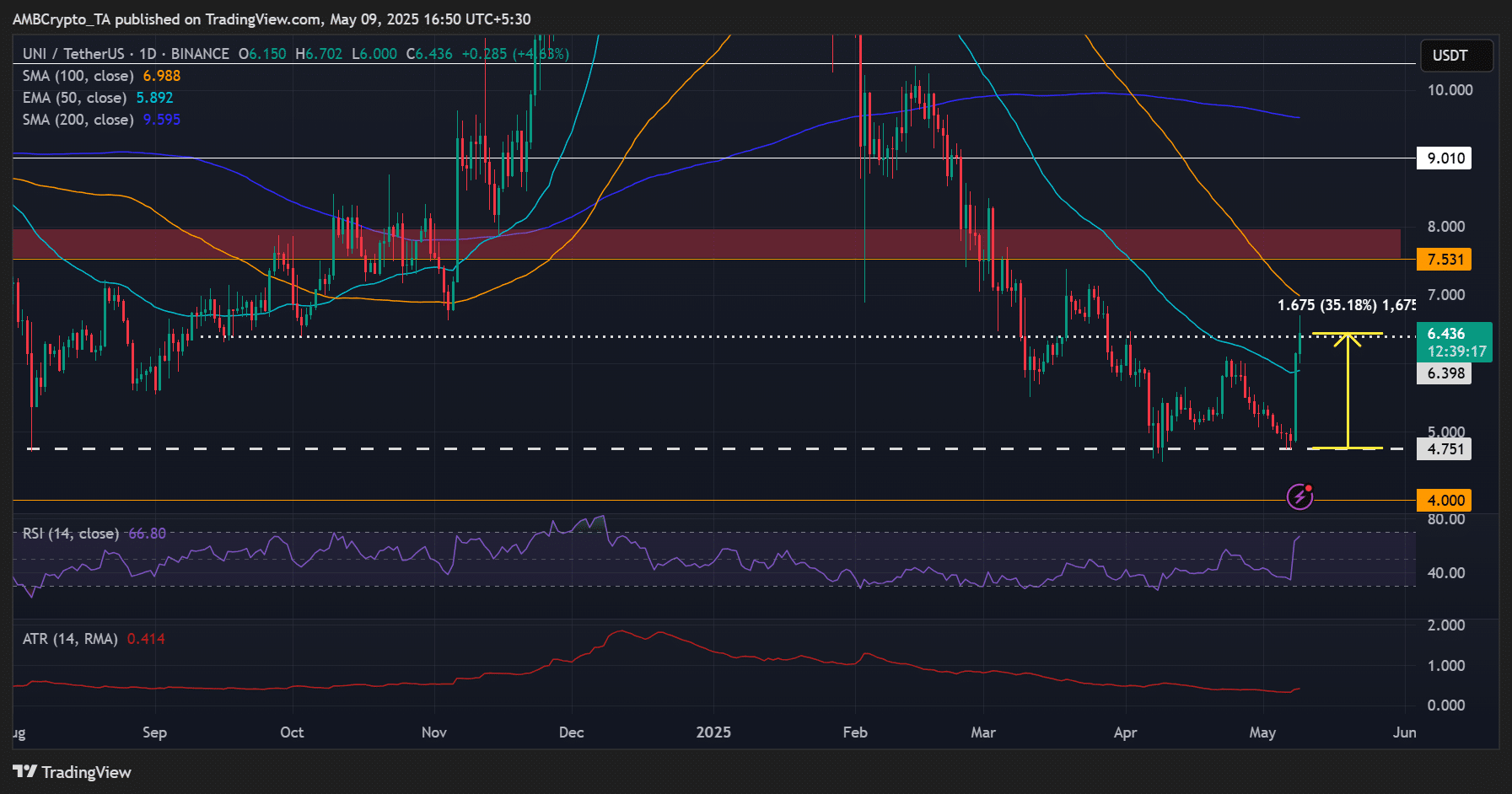Toggle the SMA (200, close) indicator legend
The image size is (1512, 794).
(x=78, y=120)
